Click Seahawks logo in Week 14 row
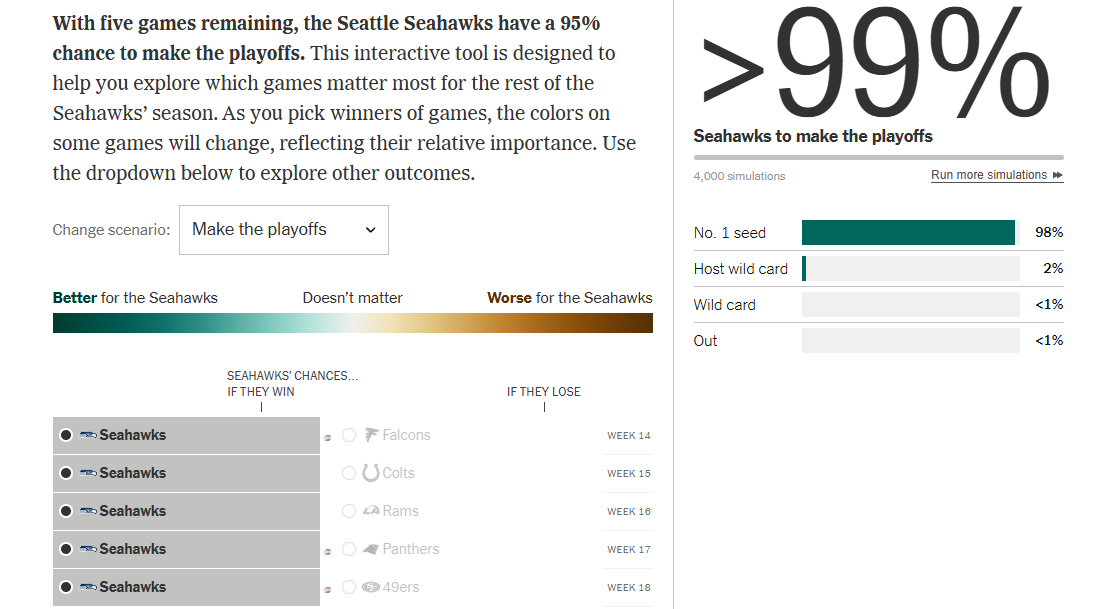This screenshot has height=609, width=1094. [x=88, y=435]
